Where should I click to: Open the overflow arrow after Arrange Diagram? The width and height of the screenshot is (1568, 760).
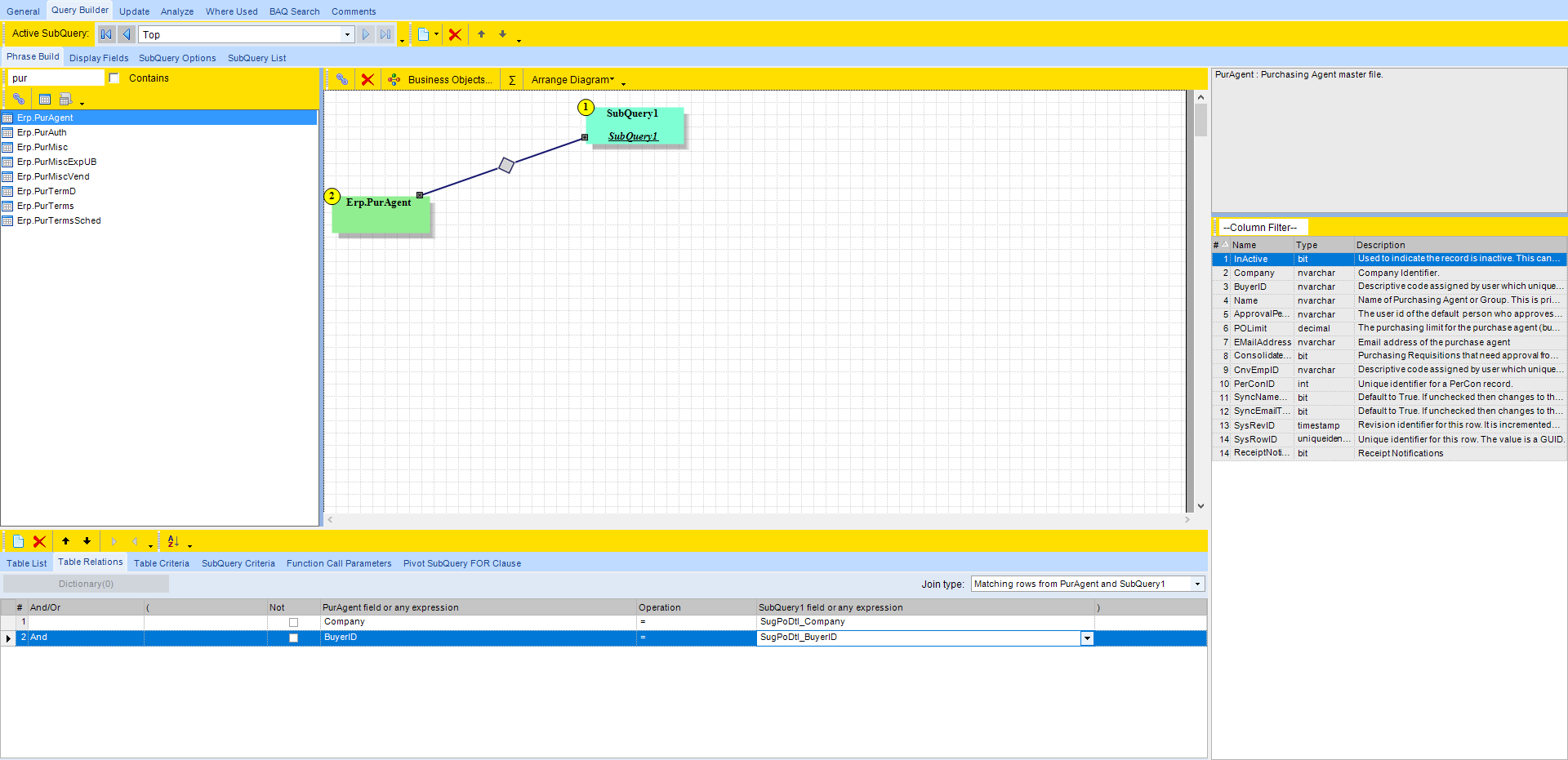coord(623,84)
